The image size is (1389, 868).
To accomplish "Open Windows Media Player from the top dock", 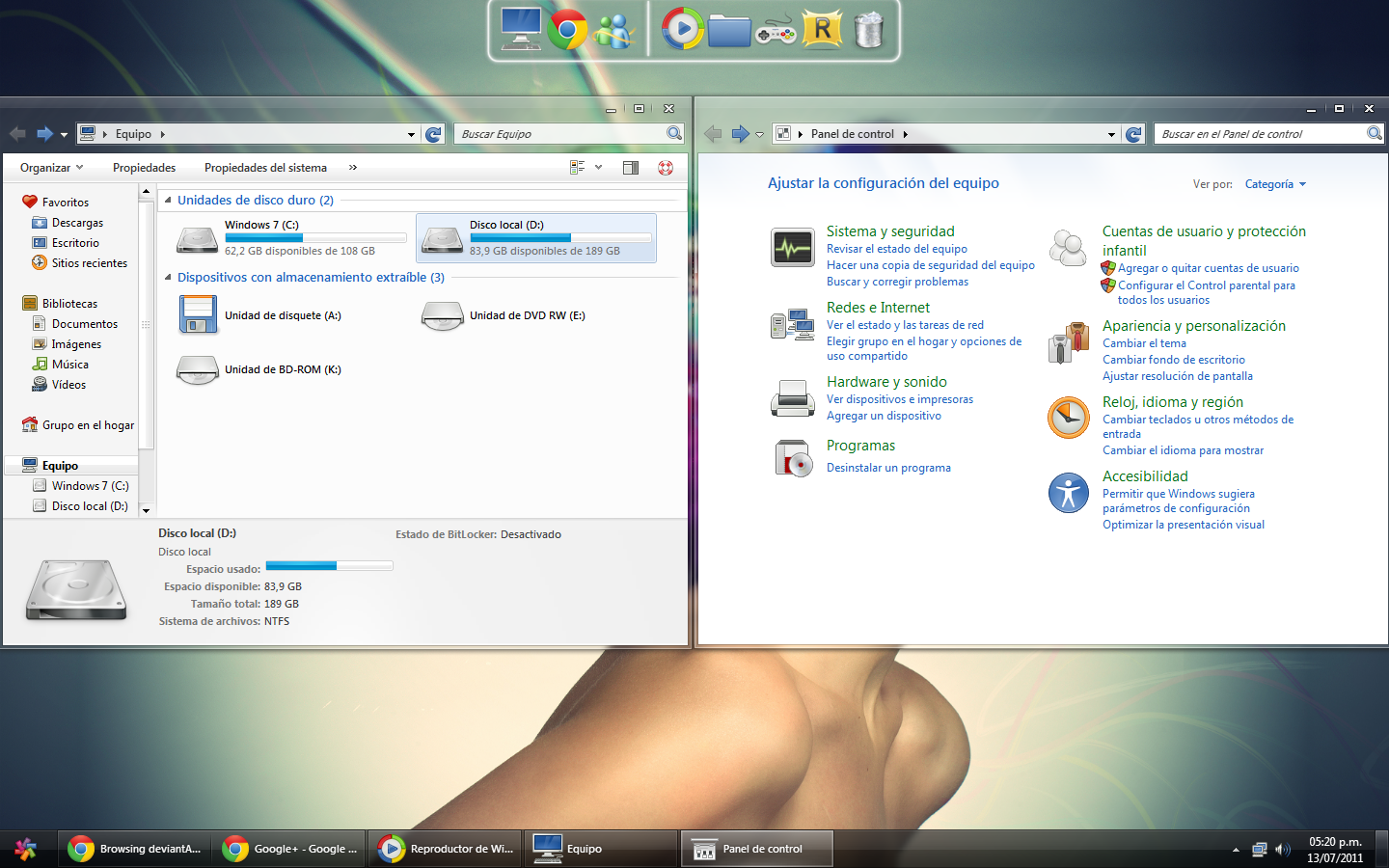I will [683, 29].
